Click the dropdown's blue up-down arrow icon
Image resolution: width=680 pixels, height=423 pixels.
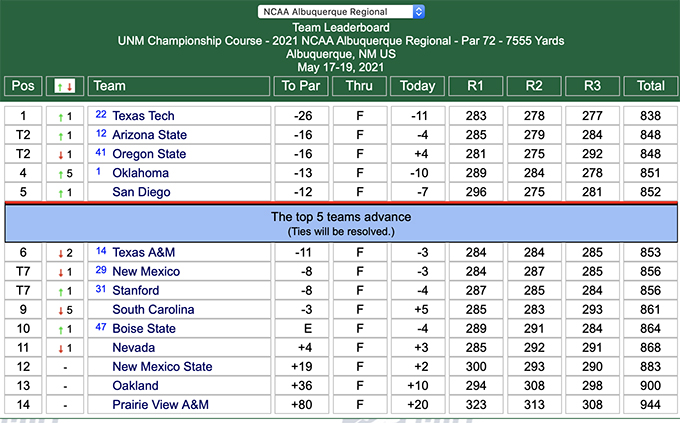pos(418,12)
